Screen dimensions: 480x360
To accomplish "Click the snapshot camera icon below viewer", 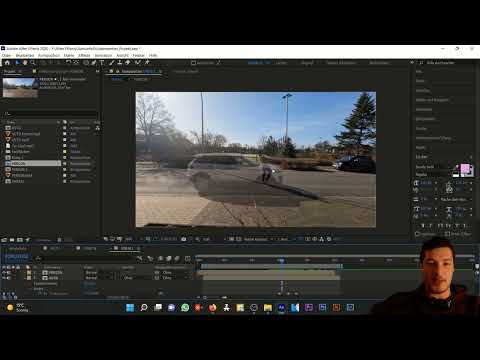I will [183, 239].
